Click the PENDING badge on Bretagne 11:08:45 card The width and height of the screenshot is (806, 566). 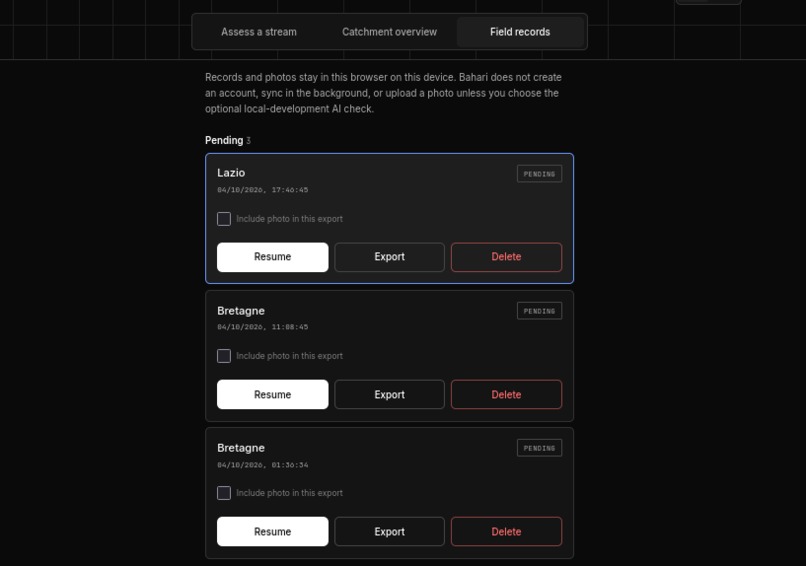coord(539,311)
